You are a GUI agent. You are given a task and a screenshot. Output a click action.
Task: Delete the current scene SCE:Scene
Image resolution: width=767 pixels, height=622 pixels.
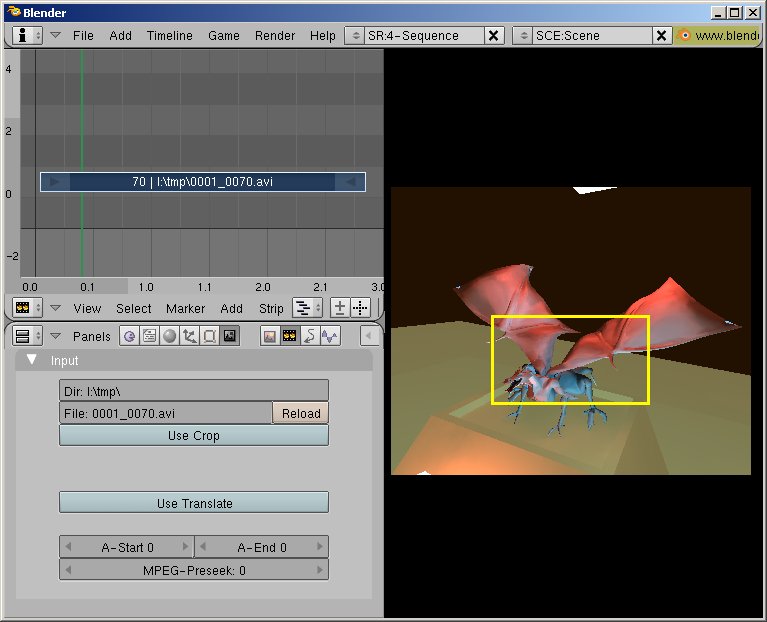point(661,36)
